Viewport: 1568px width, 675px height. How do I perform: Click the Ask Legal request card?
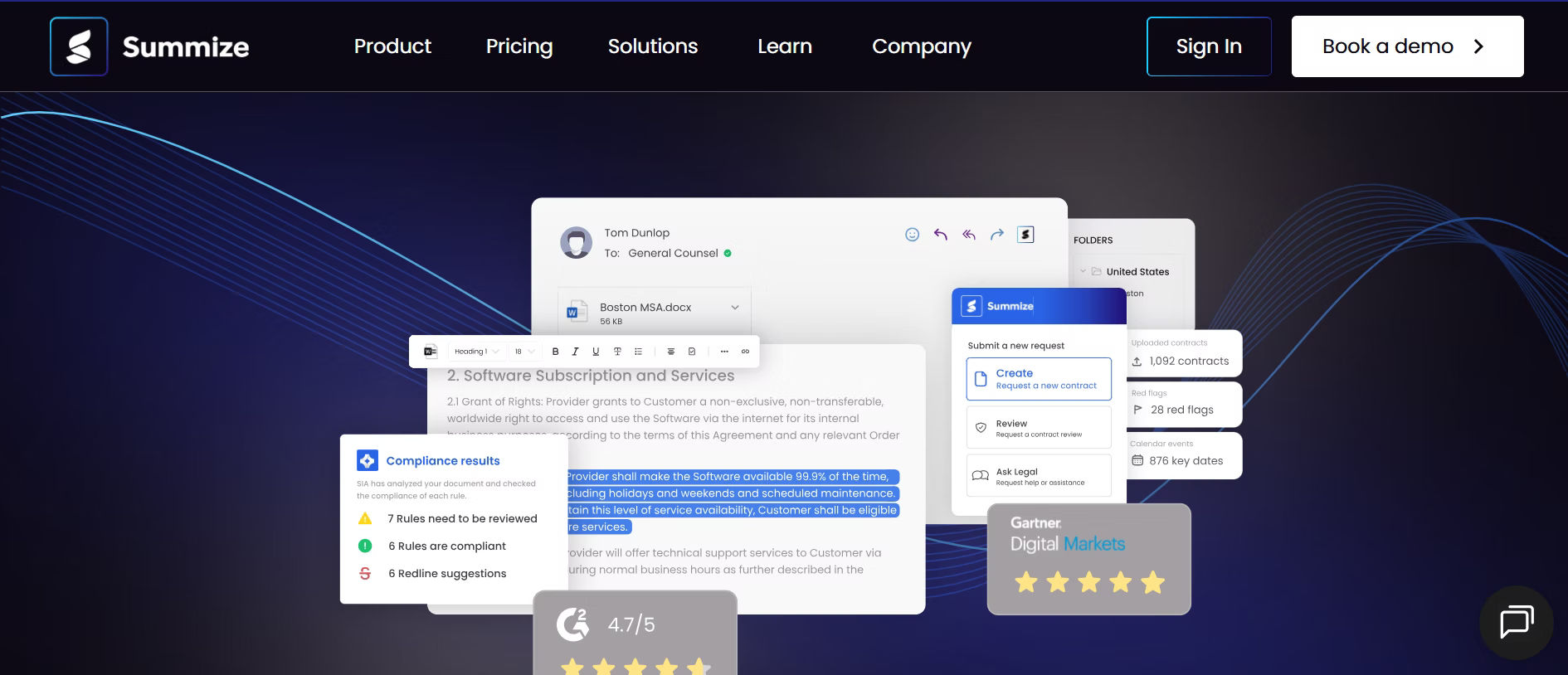click(x=1039, y=475)
